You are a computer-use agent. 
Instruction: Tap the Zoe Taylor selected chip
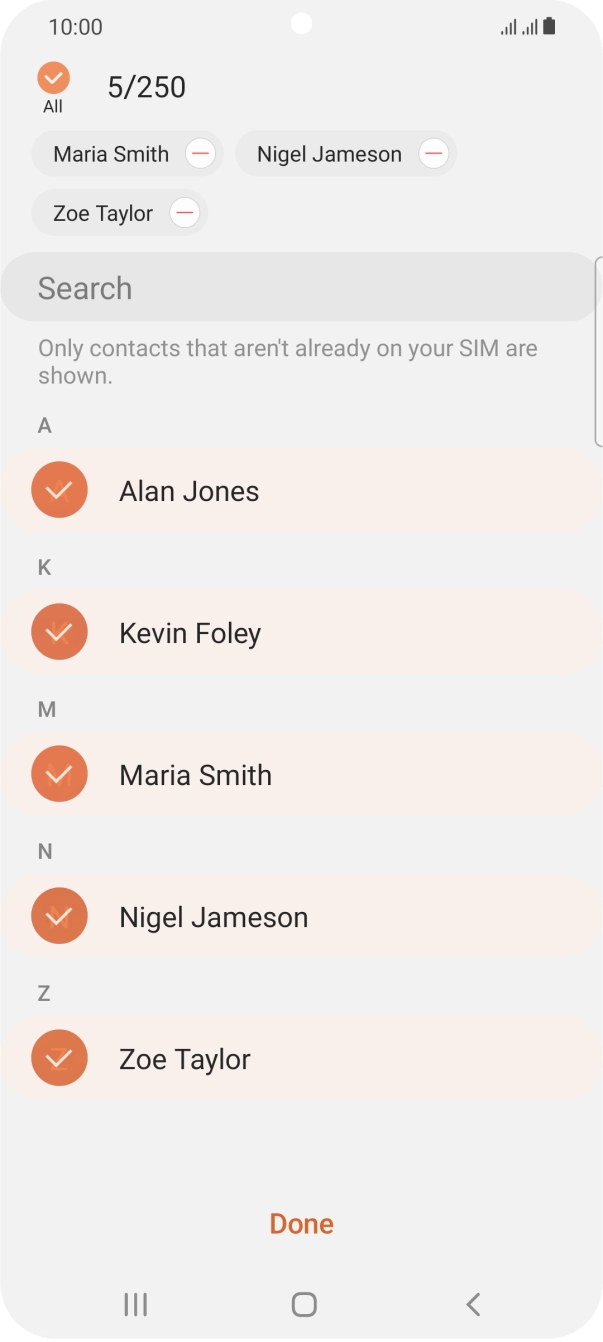[103, 213]
